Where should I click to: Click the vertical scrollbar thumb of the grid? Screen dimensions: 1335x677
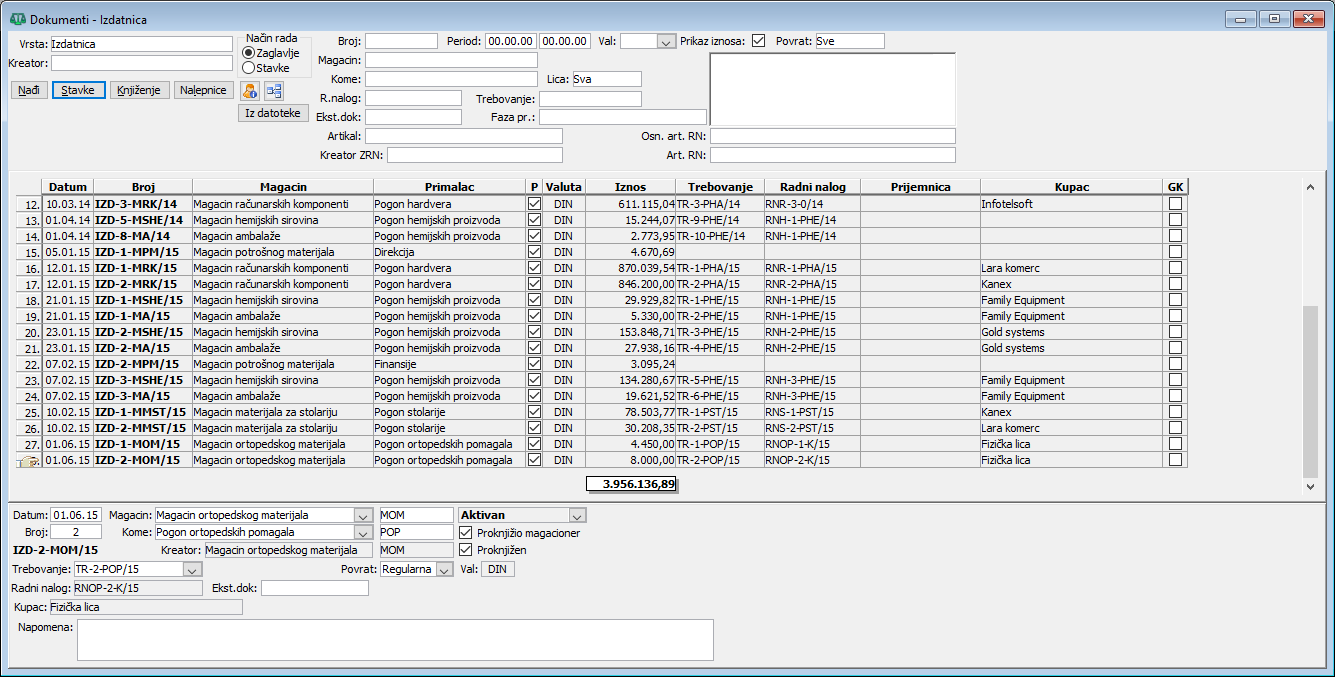[x=1311, y=390]
